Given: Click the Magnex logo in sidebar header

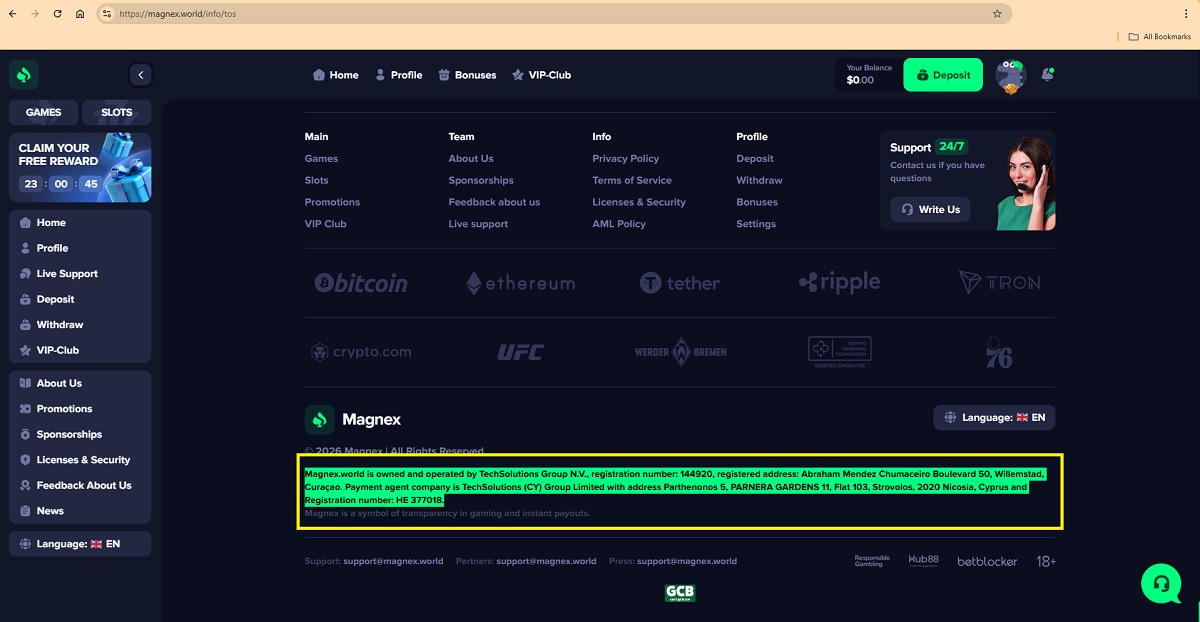Looking at the screenshot, I should 24,75.
